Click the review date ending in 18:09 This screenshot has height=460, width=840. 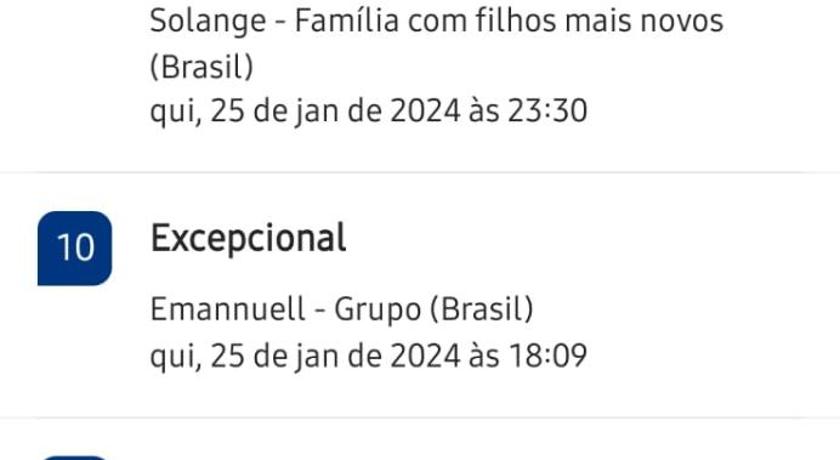pos(368,355)
